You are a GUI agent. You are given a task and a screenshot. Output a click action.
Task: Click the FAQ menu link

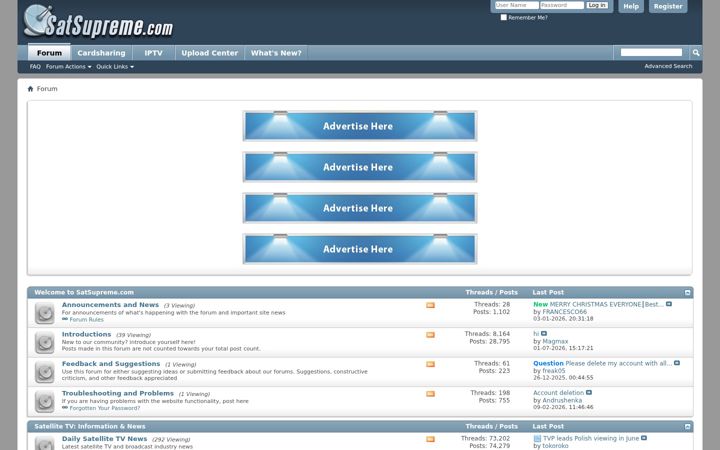35,67
